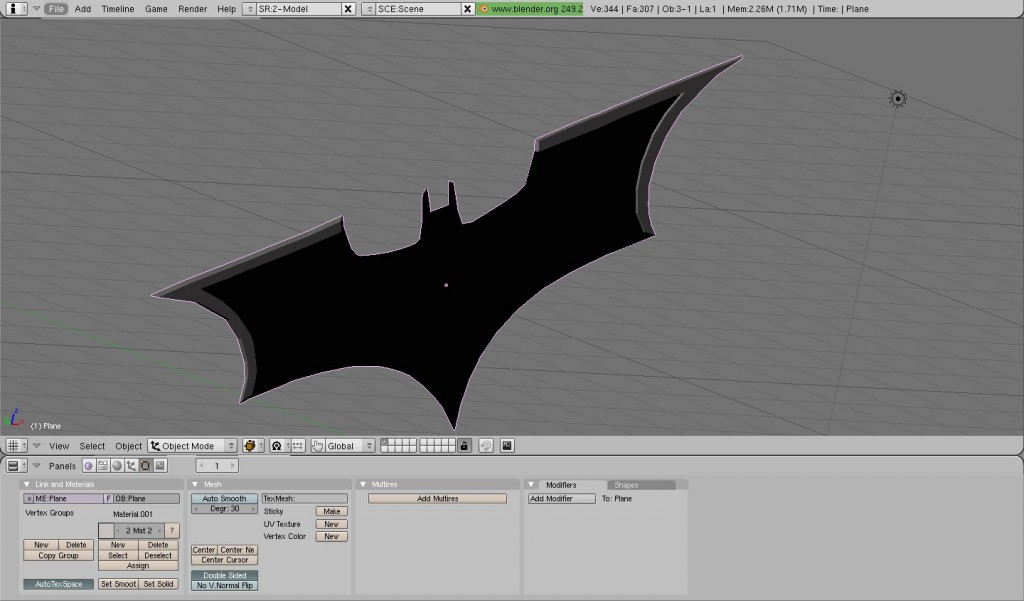Enable AutoTexSpace in Link and Materials
This screenshot has width=1024, height=601.
pyautogui.click(x=57, y=583)
